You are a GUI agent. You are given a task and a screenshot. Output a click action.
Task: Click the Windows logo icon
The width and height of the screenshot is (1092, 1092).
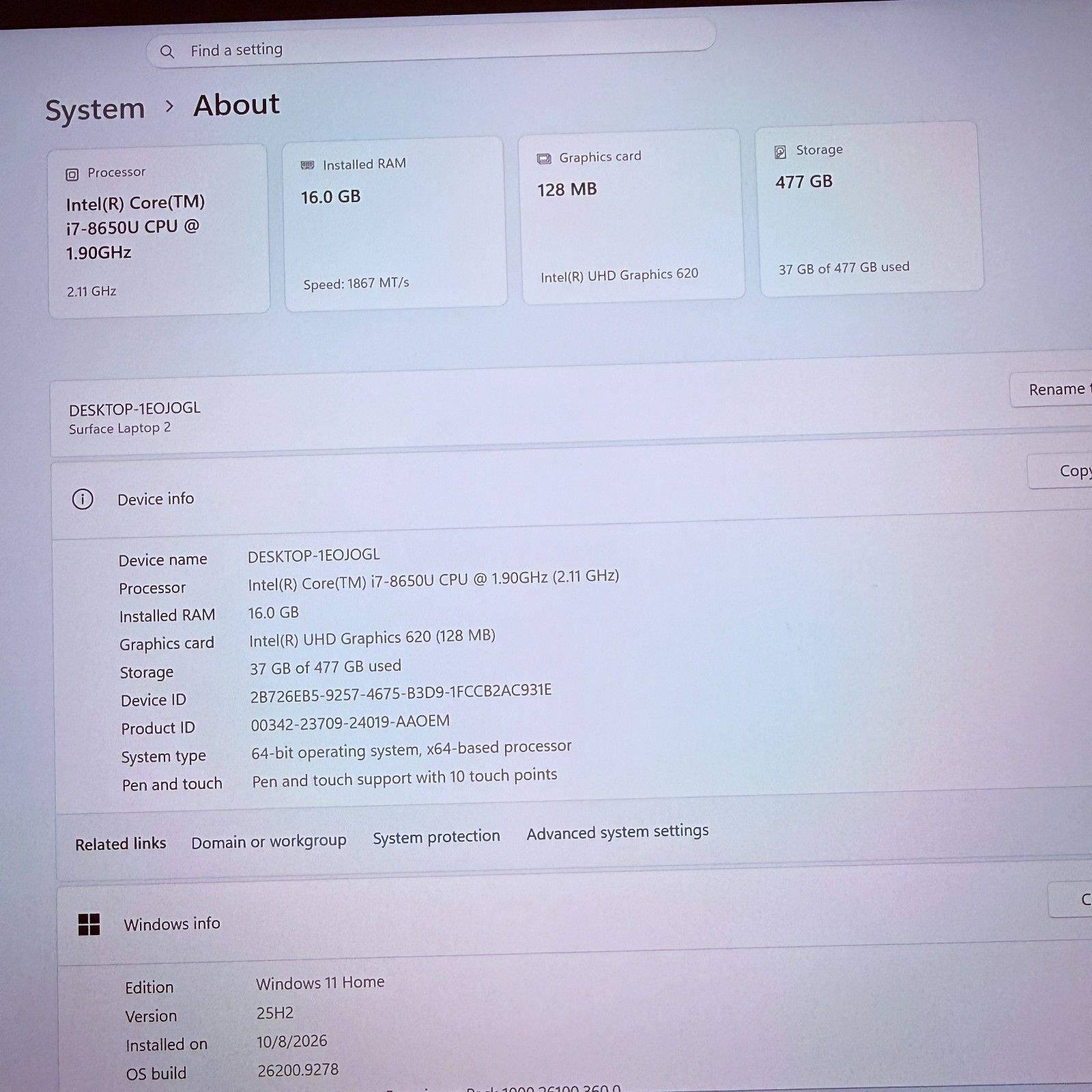pyautogui.click(x=89, y=925)
